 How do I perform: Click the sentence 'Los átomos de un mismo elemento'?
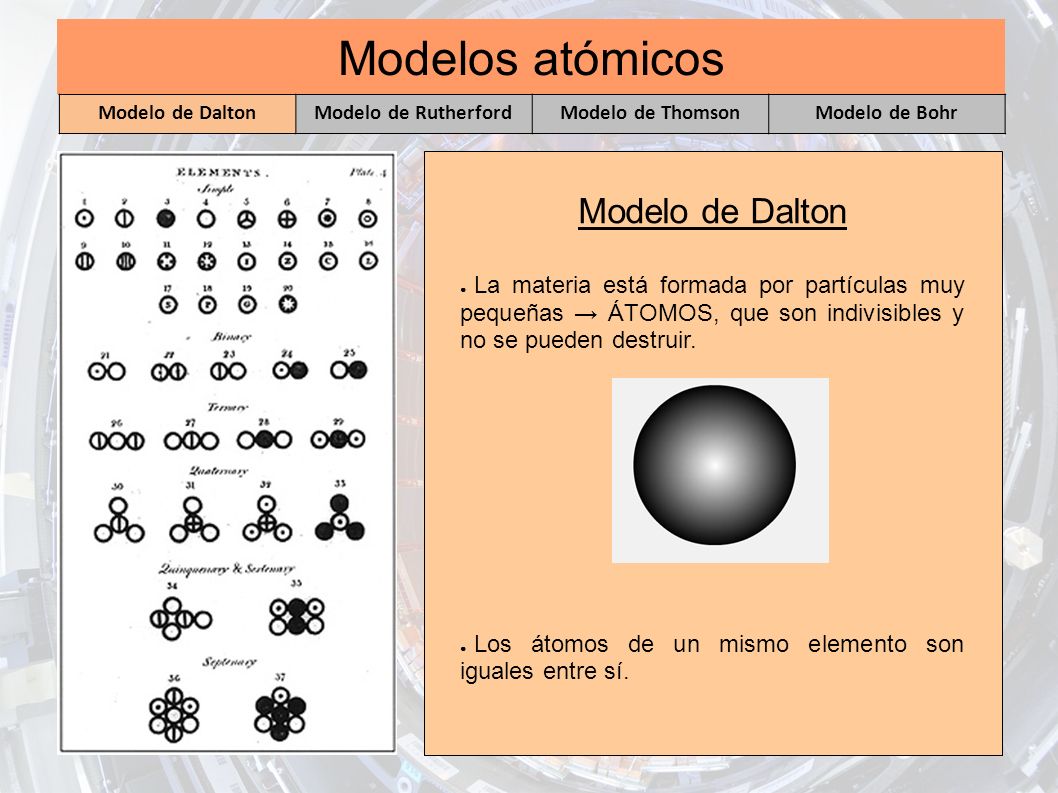click(712, 657)
